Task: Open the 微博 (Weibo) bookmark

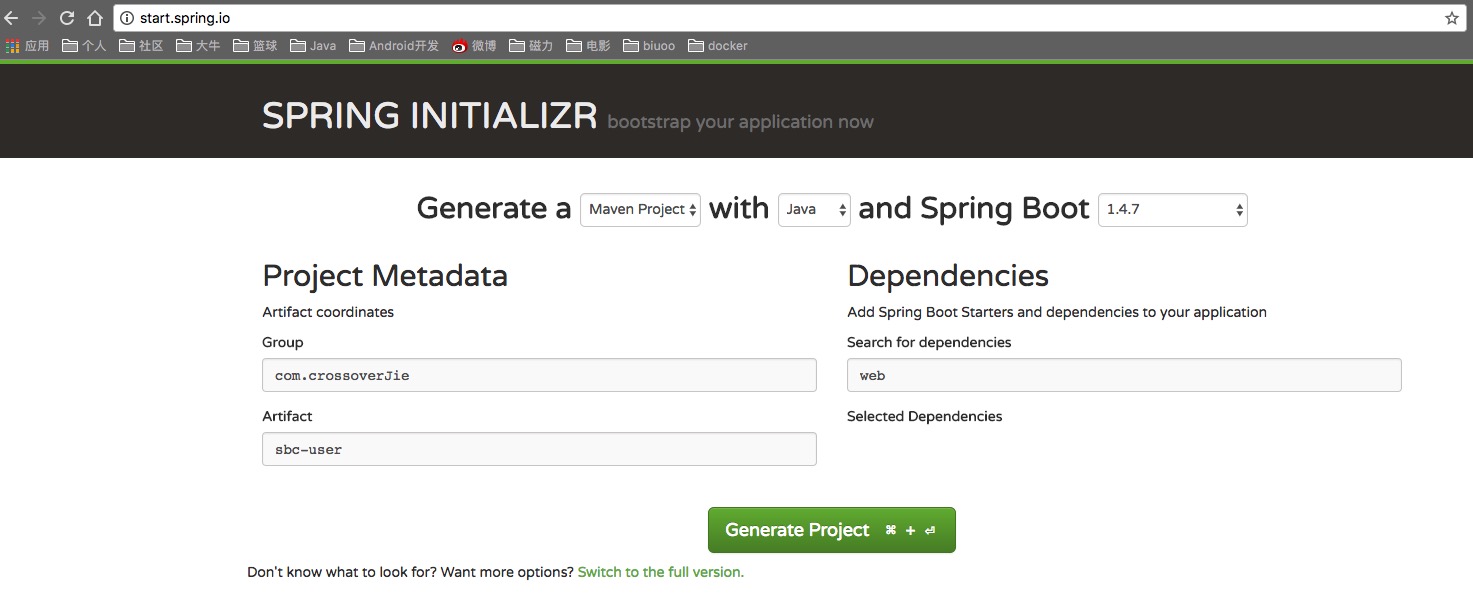Action: pyautogui.click(x=475, y=45)
